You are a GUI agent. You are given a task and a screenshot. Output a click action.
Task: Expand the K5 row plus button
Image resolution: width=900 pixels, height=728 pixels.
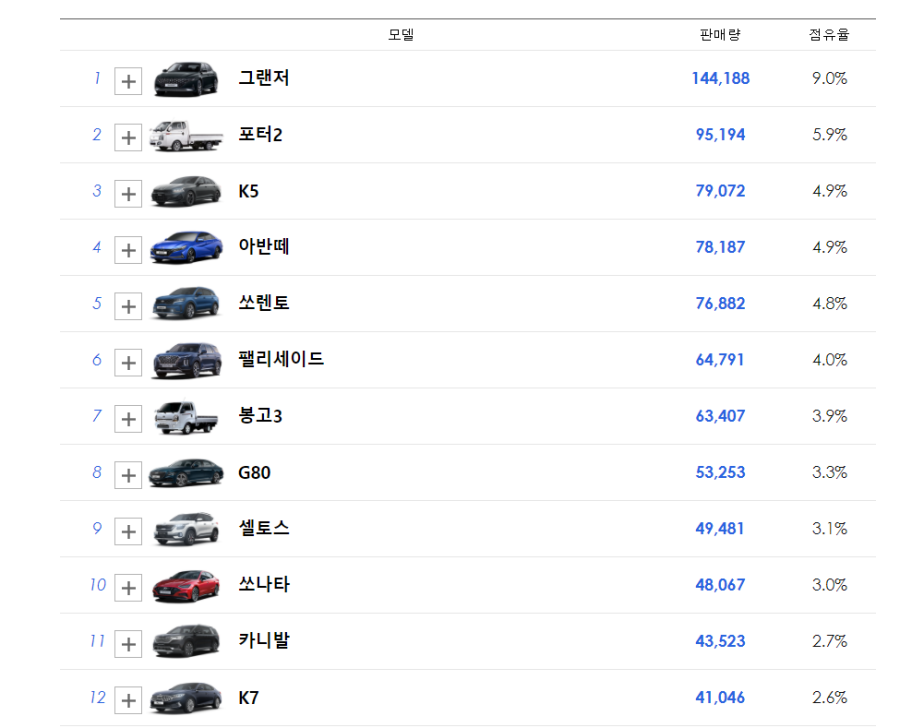tap(128, 193)
